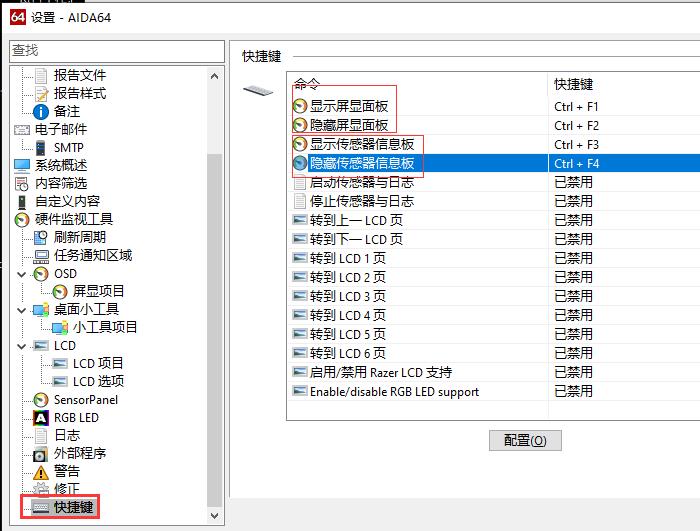Click the 屏显项目 gauge icon
The width and height of the screenshot is (700, 531).
60,292
